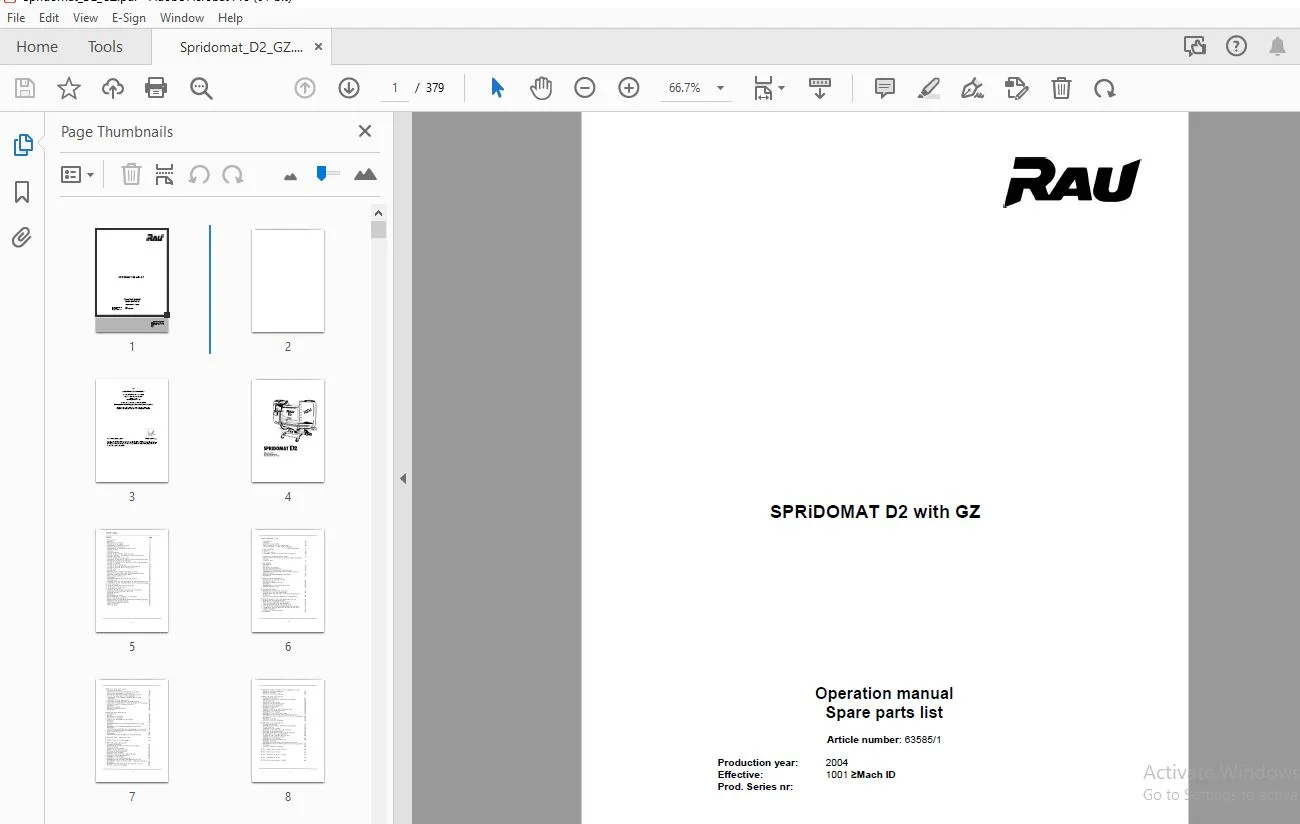Select page 2 thumbnail

tap(288, 280)
